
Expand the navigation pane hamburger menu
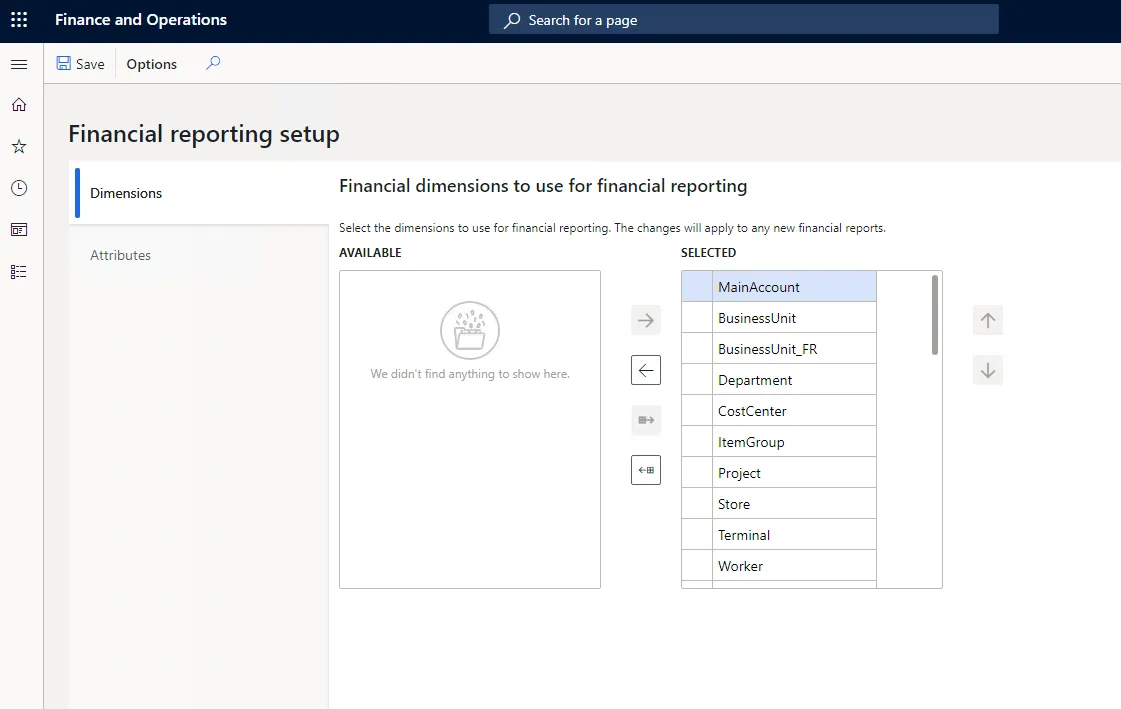coord(18,63)
